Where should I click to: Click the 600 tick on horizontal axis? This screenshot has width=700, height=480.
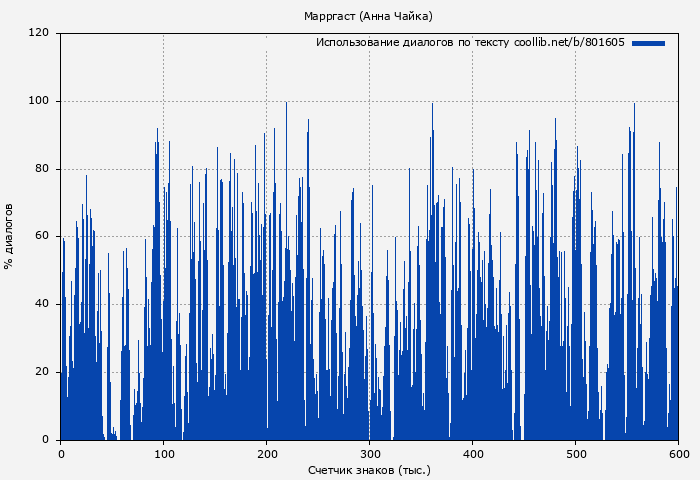[x=679, y=454]
